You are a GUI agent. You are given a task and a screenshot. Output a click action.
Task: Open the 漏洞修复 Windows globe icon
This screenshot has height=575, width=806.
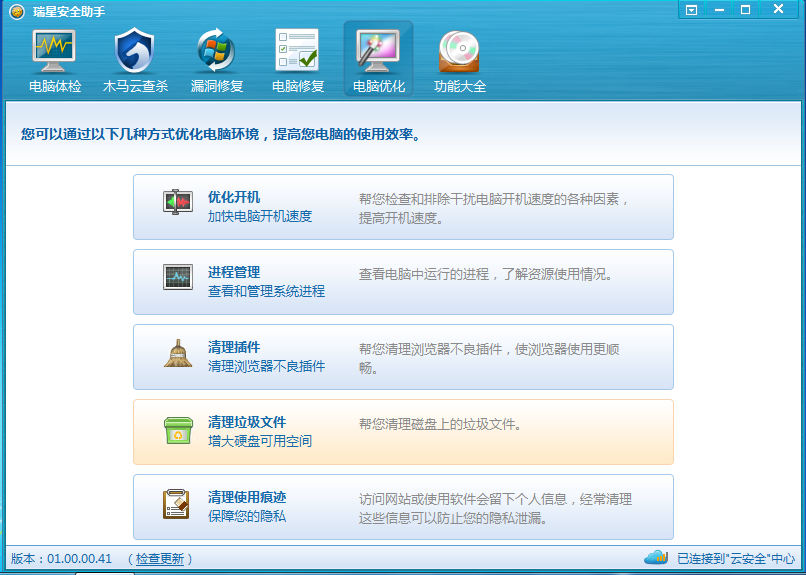tap(216, 51)
